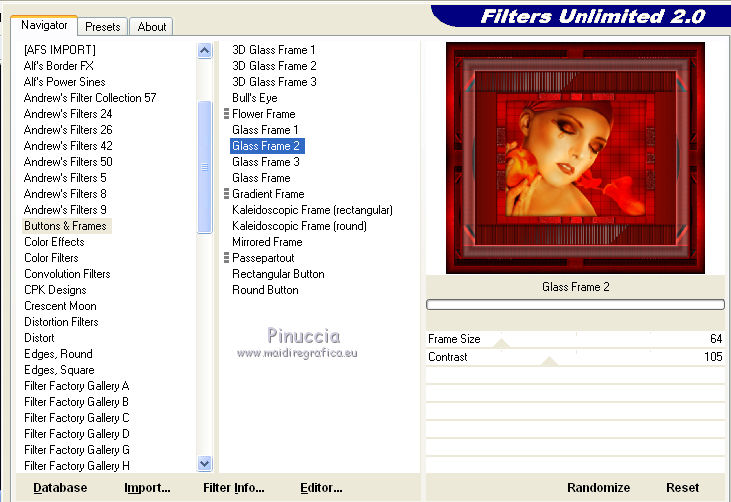Select Distortion Filters category

62,322
